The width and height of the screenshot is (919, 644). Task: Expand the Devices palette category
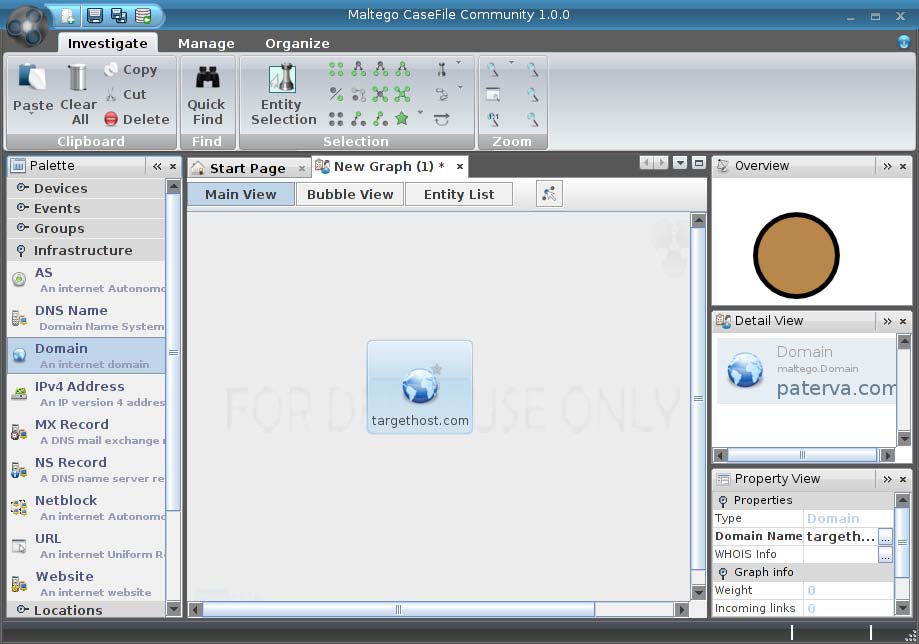[60, 188]
